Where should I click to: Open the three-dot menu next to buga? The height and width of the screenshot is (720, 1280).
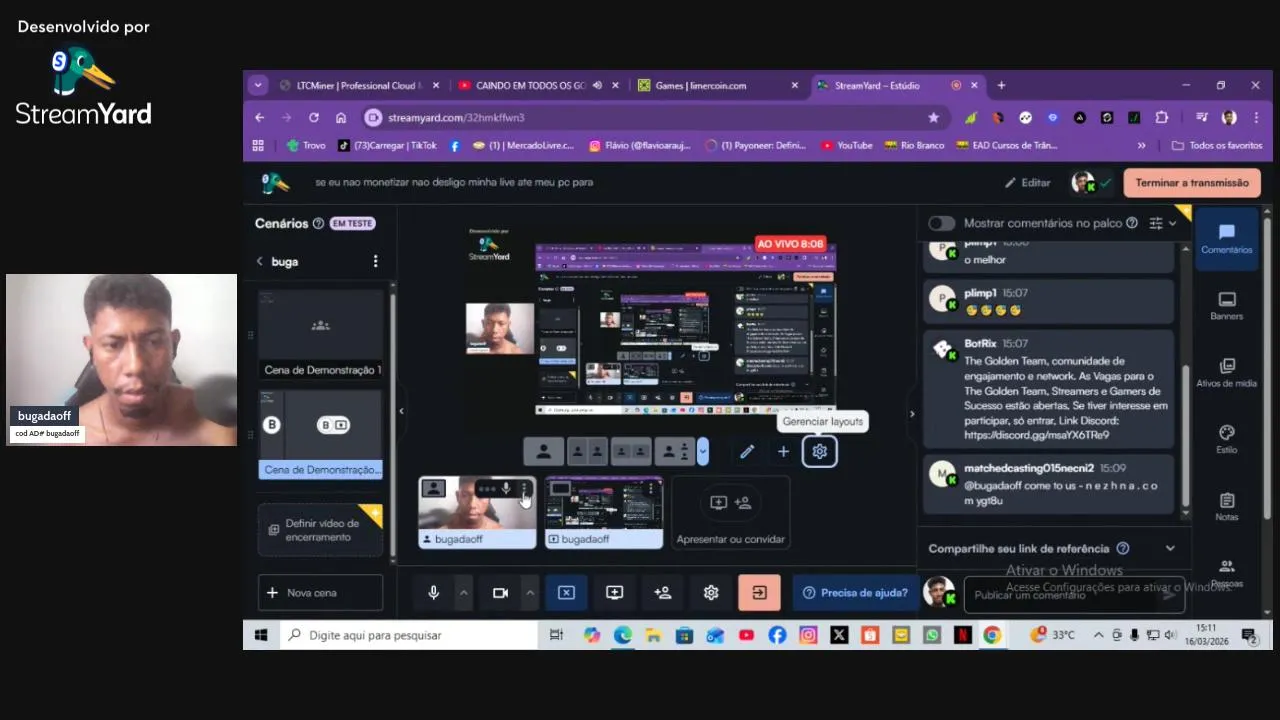375,261
